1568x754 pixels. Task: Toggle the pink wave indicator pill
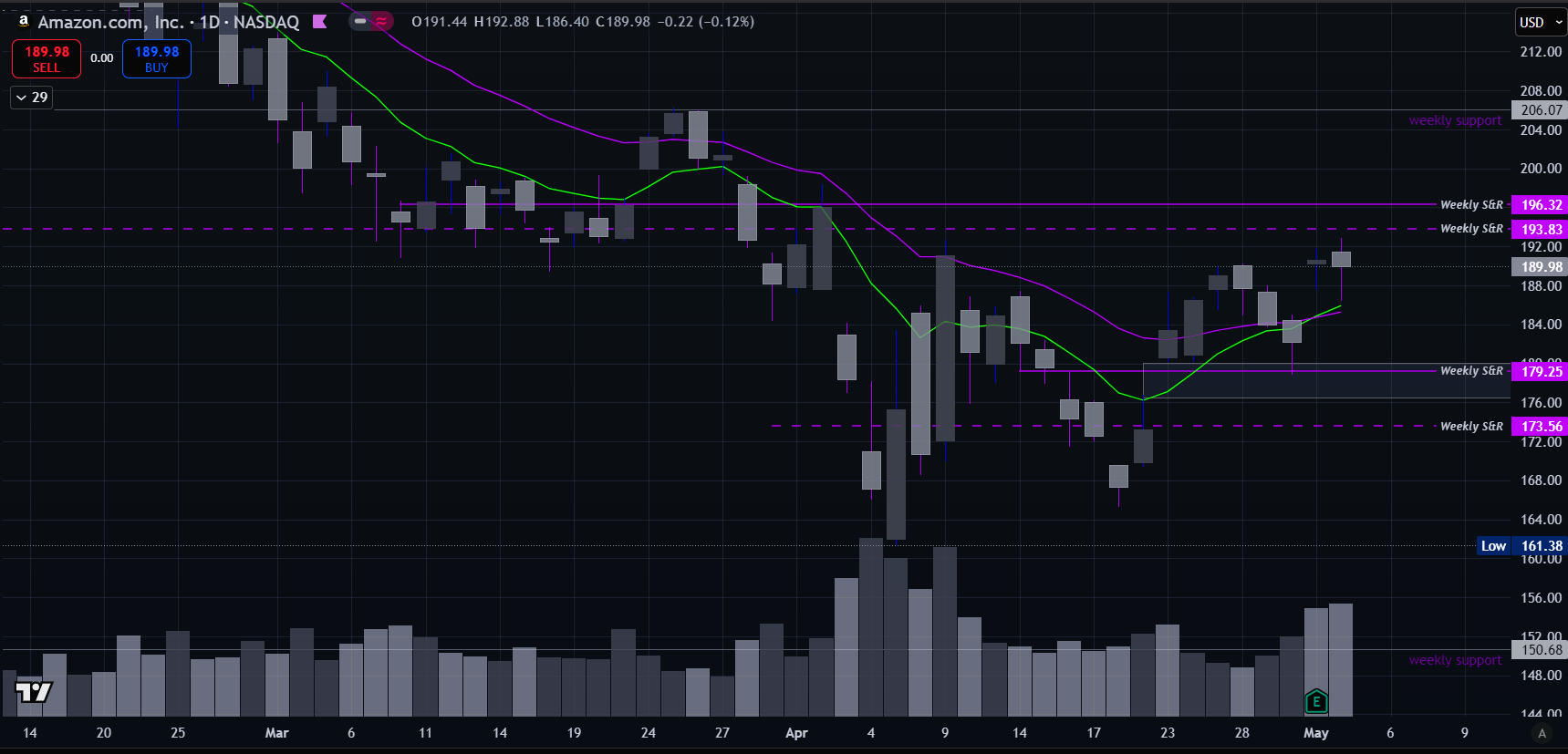[x=381, y=21]
